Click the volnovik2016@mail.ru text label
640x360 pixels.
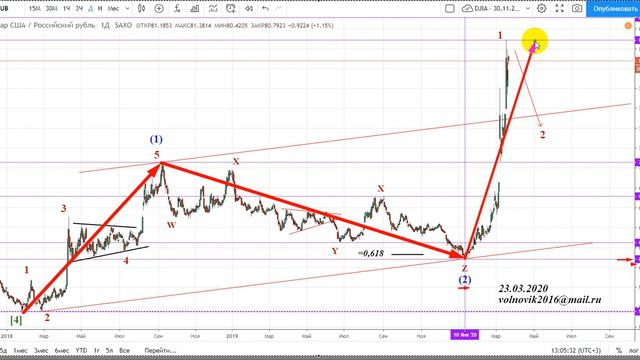pos(549,300)
